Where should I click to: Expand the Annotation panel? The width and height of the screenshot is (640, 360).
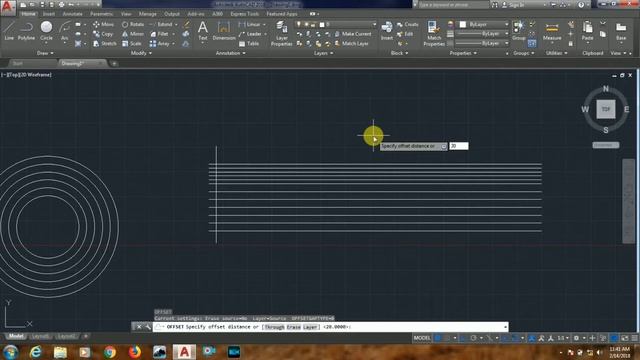pyautogui.click(x=231, y=53)
